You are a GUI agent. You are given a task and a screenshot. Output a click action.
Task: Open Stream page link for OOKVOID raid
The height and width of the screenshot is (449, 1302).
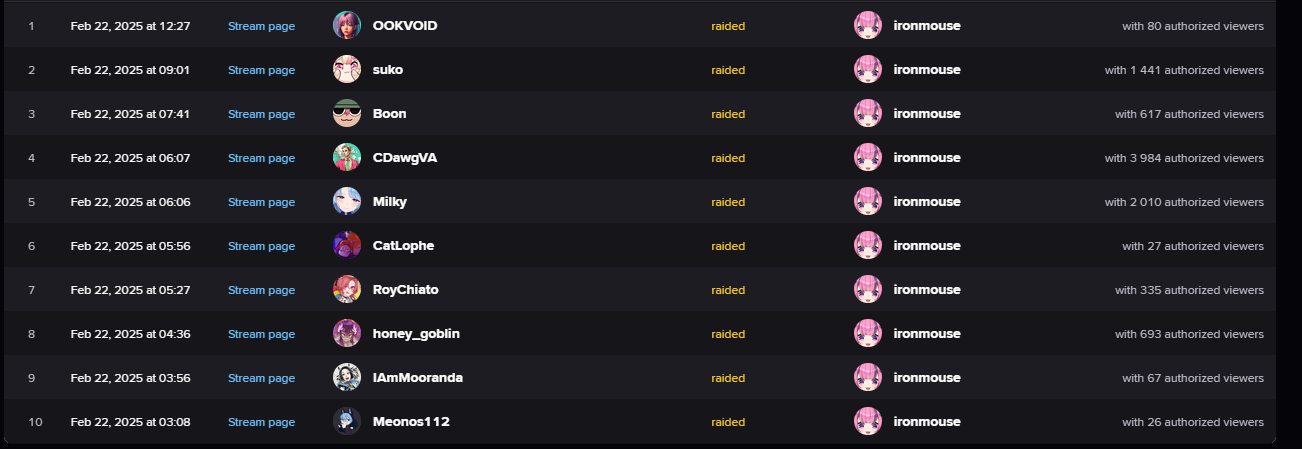point(261,26)
